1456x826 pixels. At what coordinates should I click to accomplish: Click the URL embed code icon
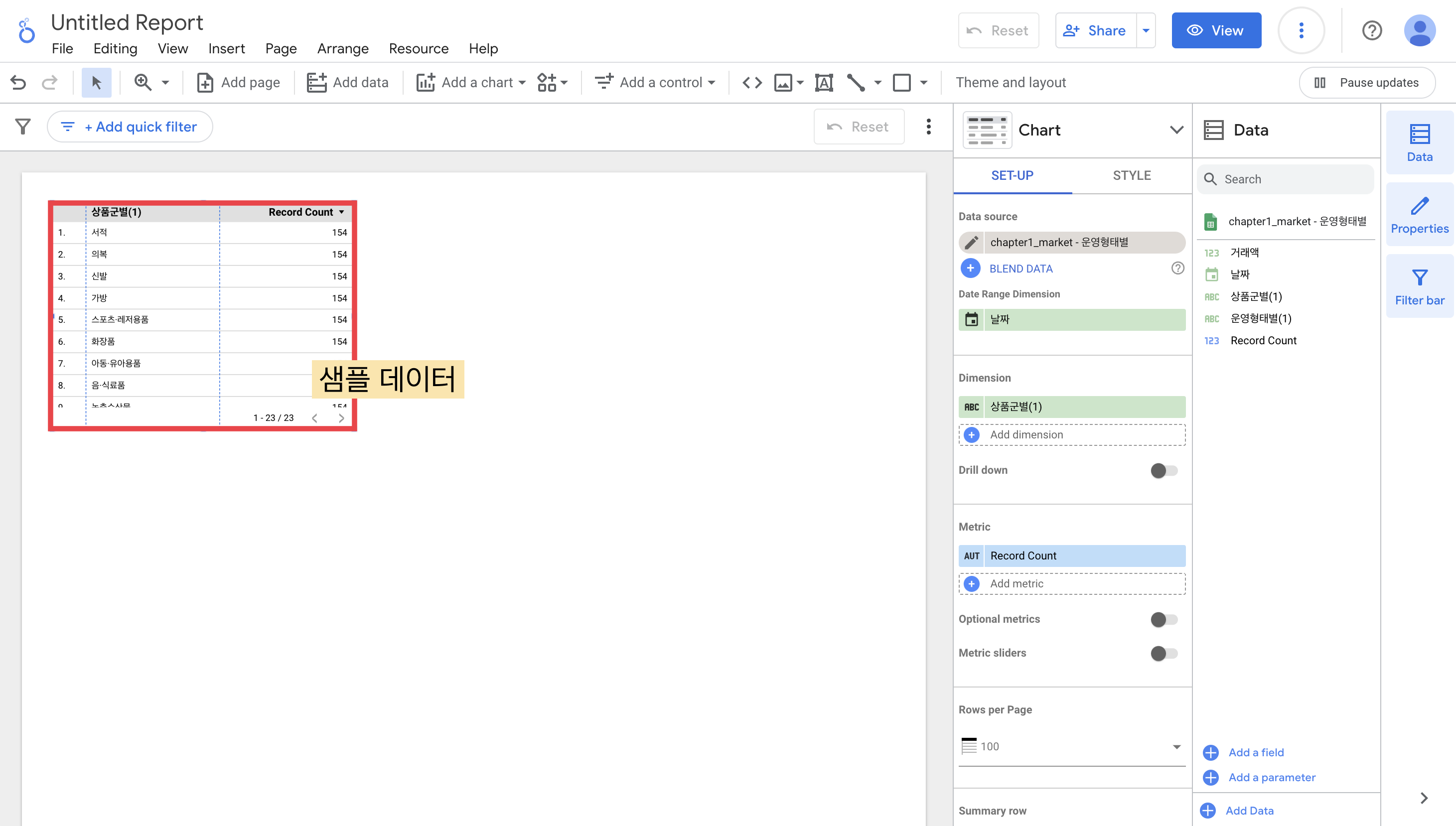tap(752, 83)
